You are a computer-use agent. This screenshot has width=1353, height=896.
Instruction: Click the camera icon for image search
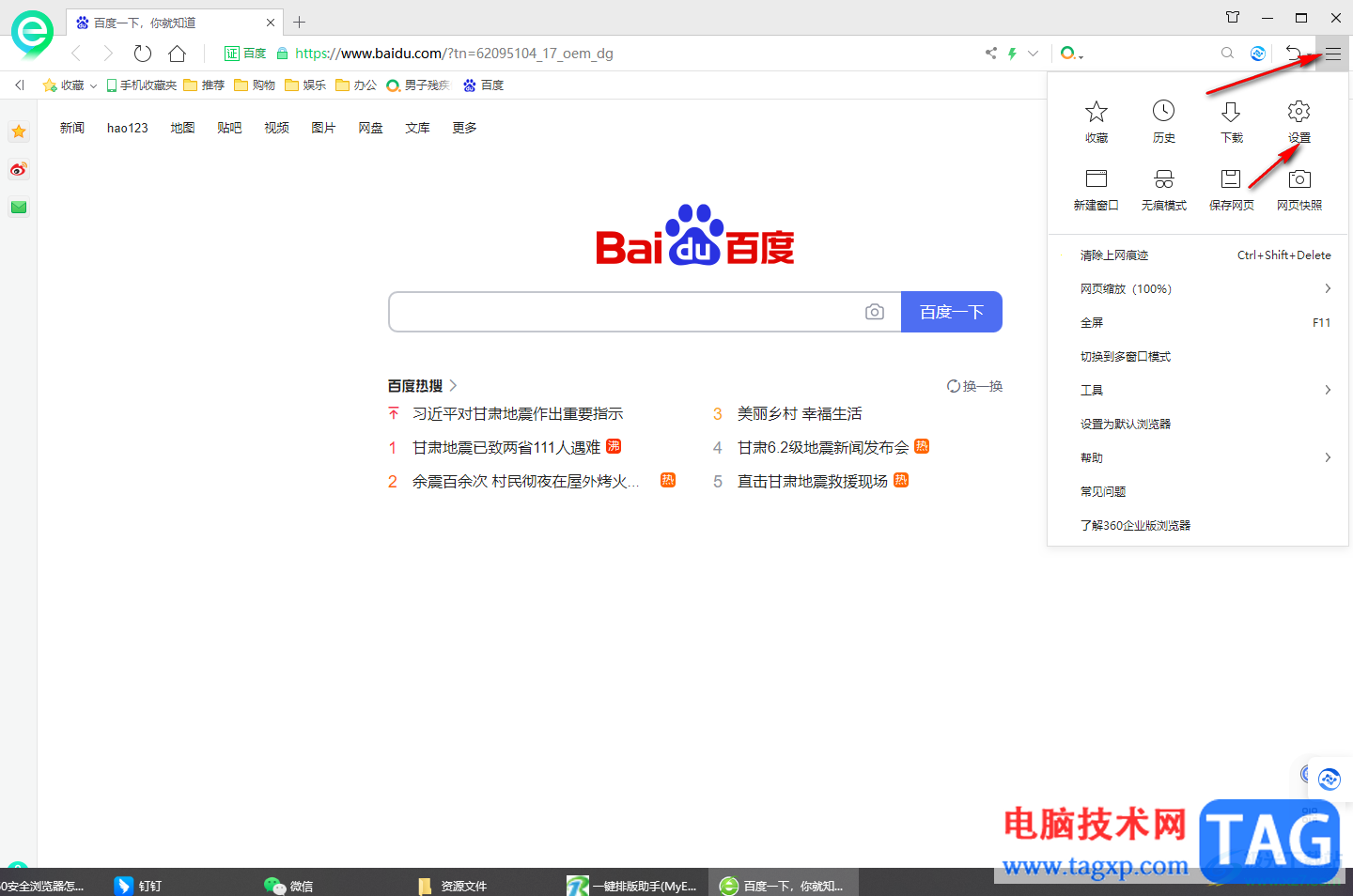[x=875, y=311]
